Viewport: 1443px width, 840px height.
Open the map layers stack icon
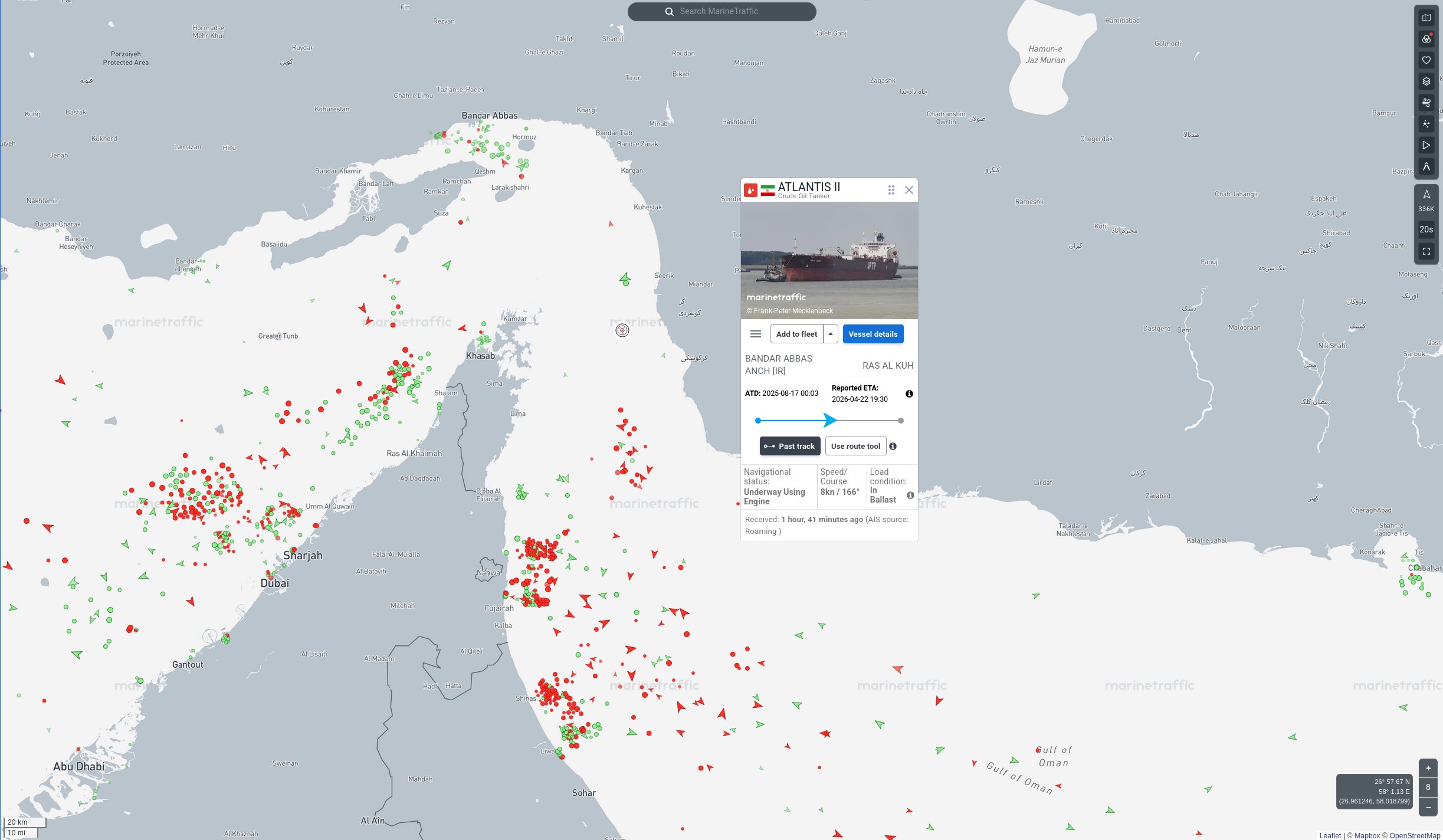(x=1426, y=81)
